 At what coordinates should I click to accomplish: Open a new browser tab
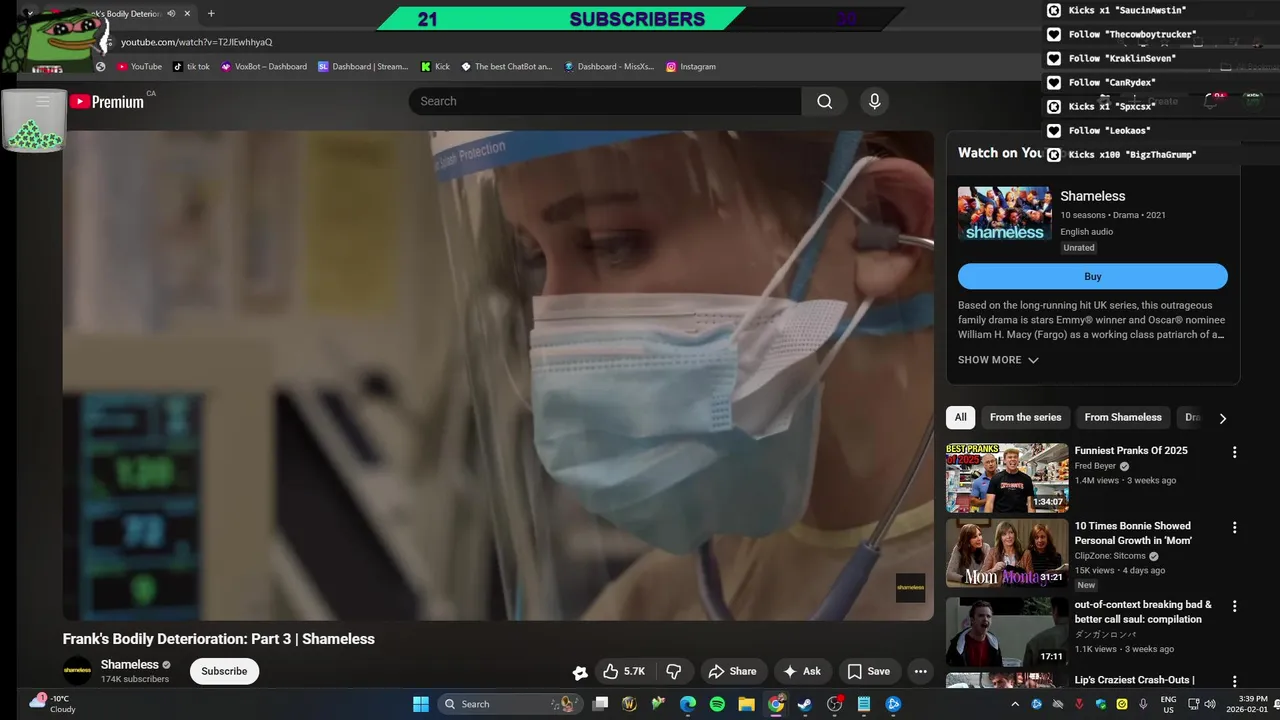tap(211, 14)
